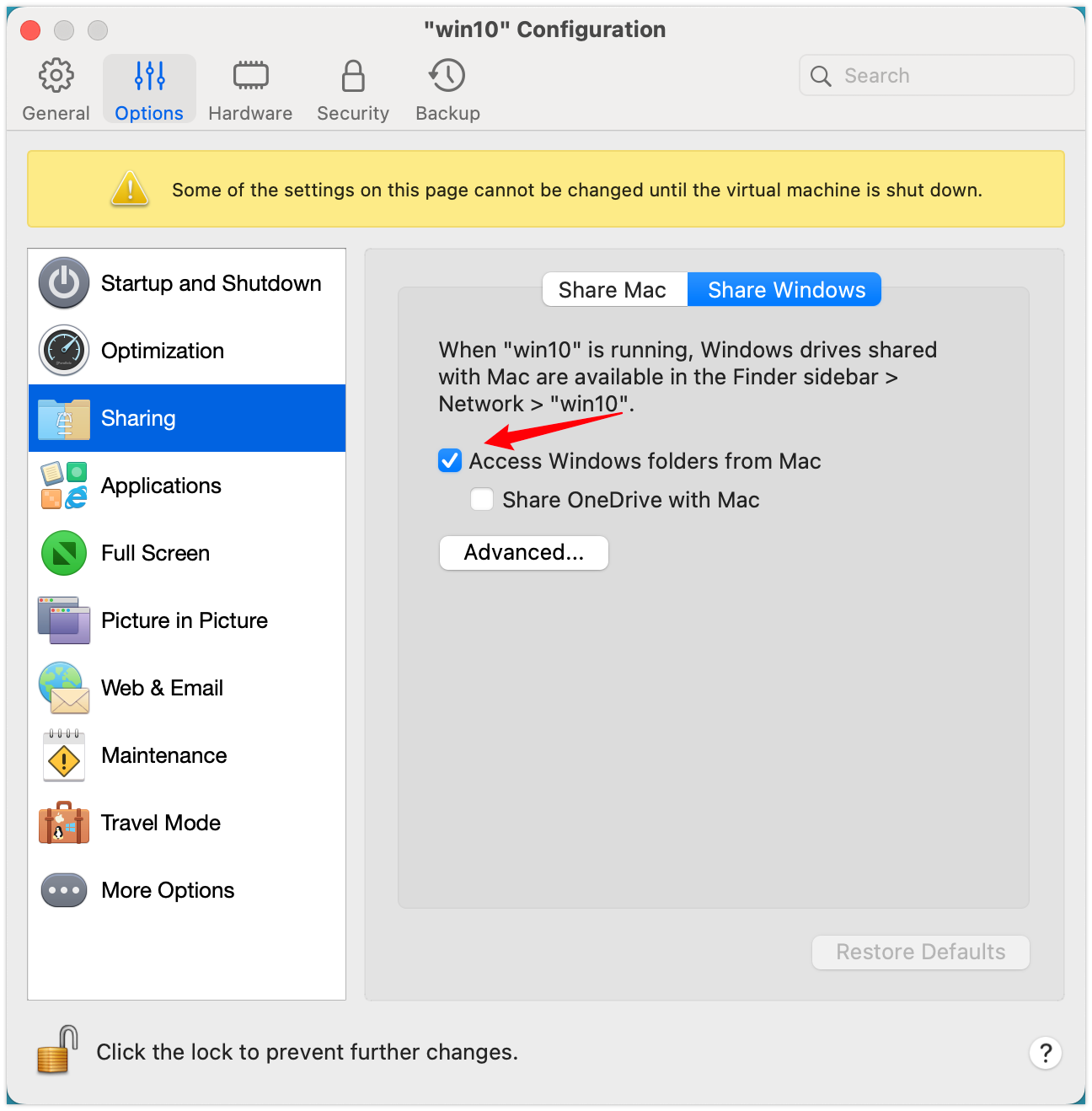
Task: Select Optimization label in sidebar list
Action: 163,351
